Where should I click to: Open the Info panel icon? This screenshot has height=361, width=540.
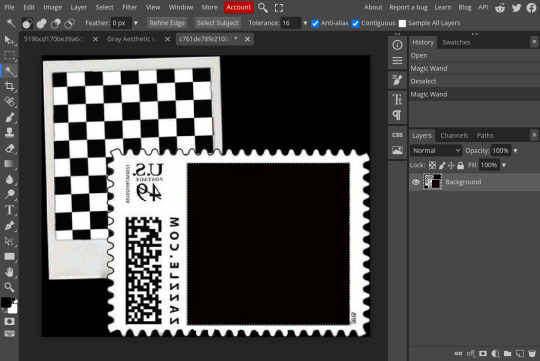coord(397,45)
